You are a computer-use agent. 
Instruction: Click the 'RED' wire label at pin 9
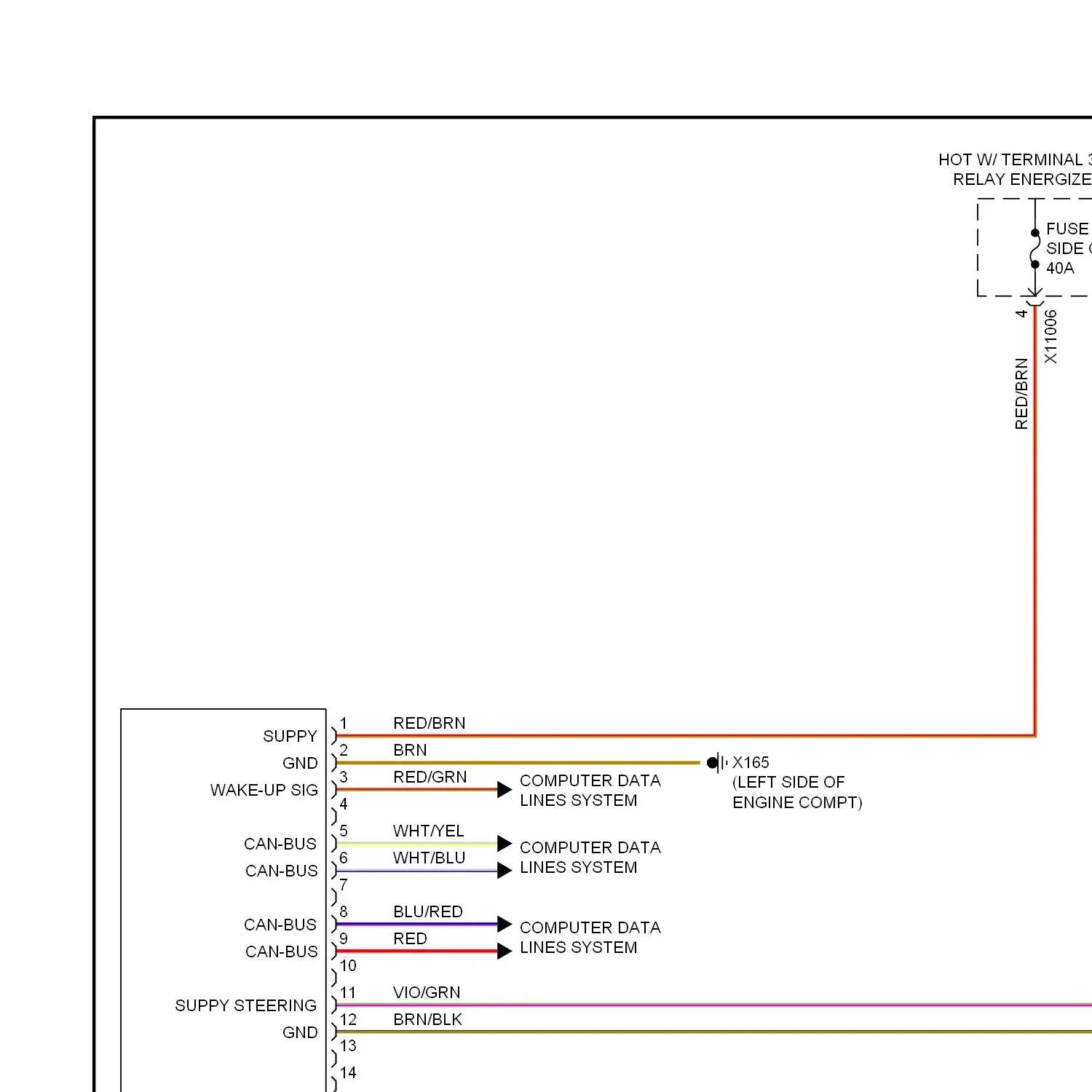(x=410, y=938)
